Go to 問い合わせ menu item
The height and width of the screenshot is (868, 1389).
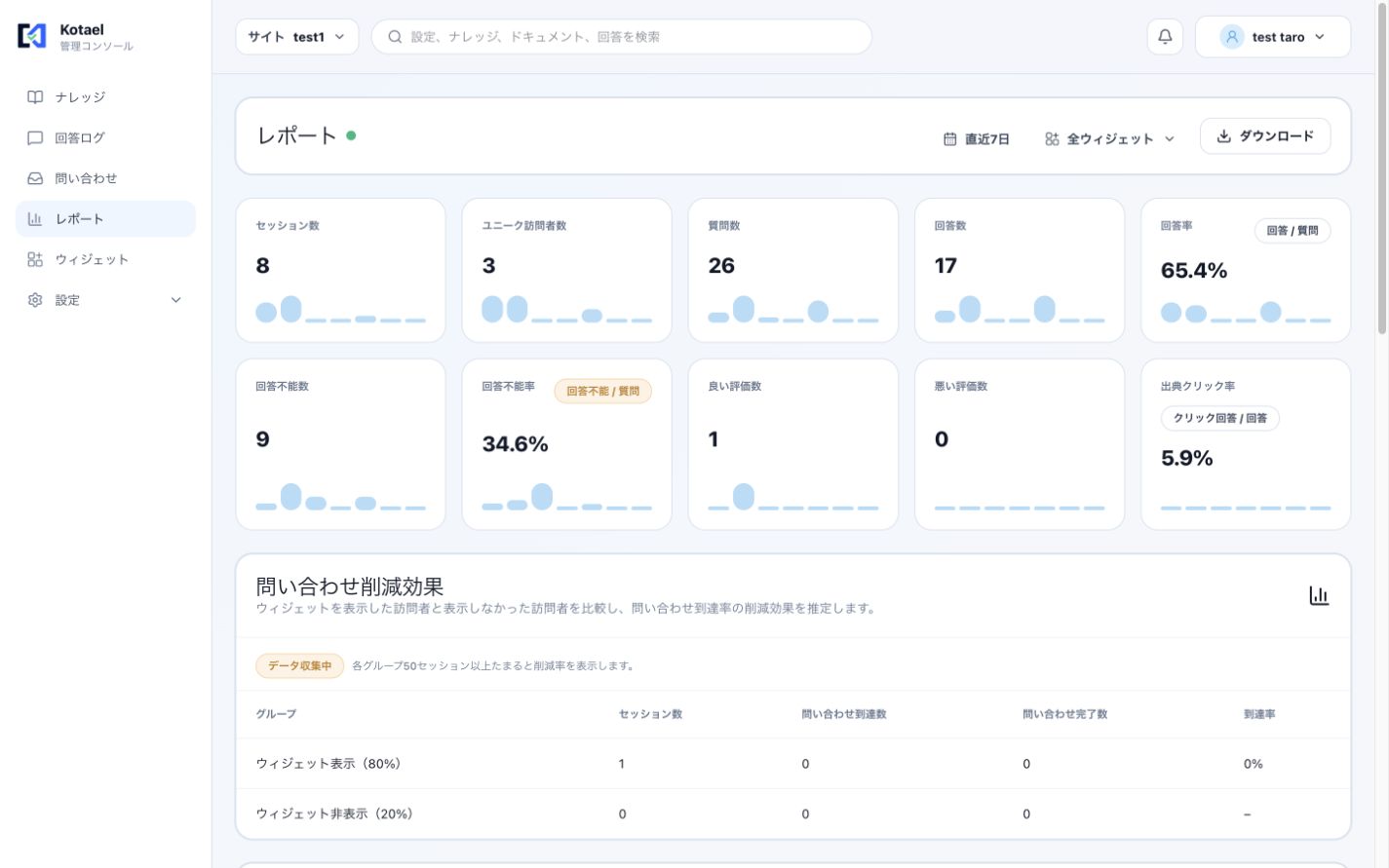tap(105, 178)
